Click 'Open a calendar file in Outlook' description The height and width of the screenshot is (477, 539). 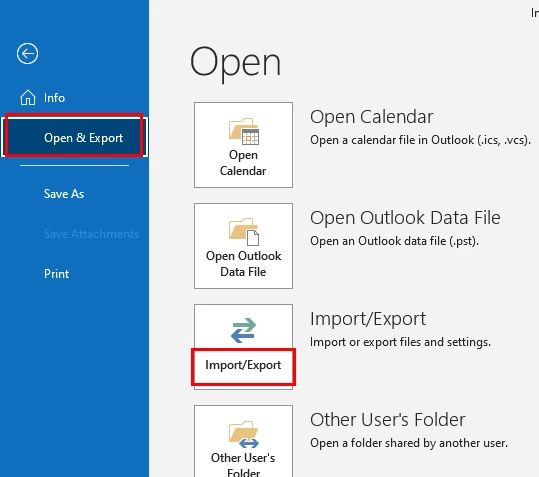[420, 140]
